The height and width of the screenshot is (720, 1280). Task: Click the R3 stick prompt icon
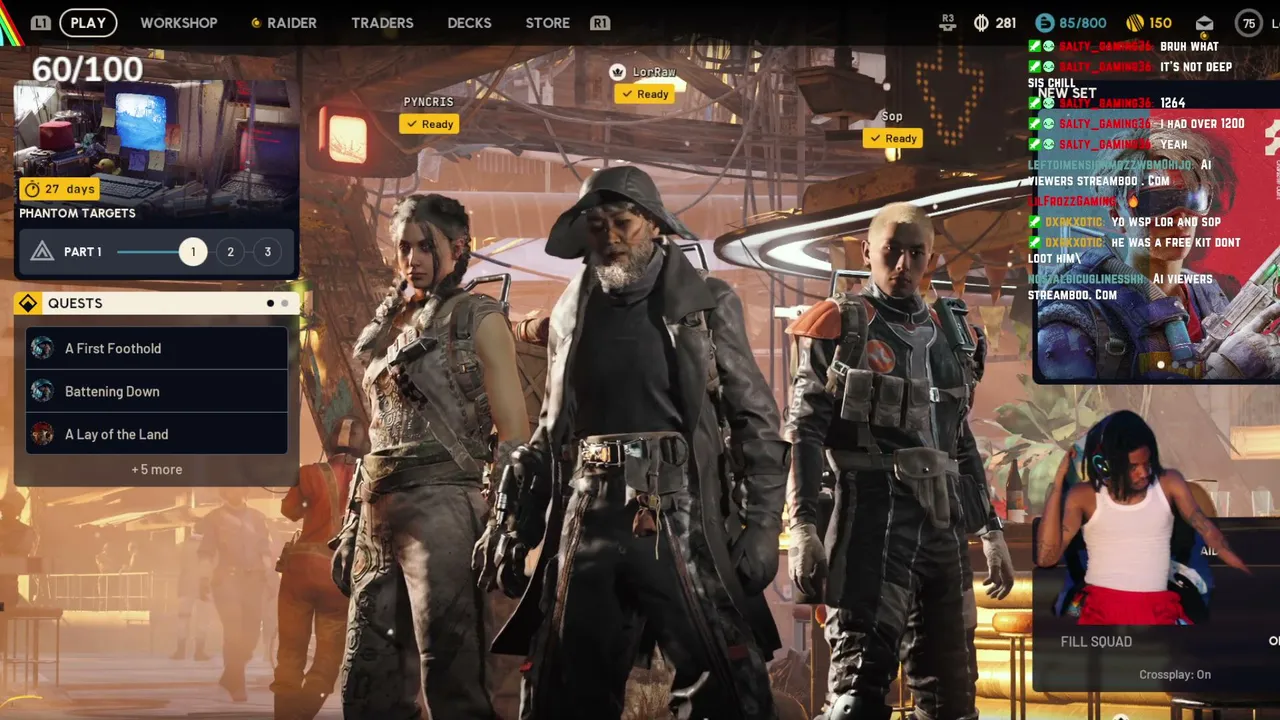click(949, 22)
